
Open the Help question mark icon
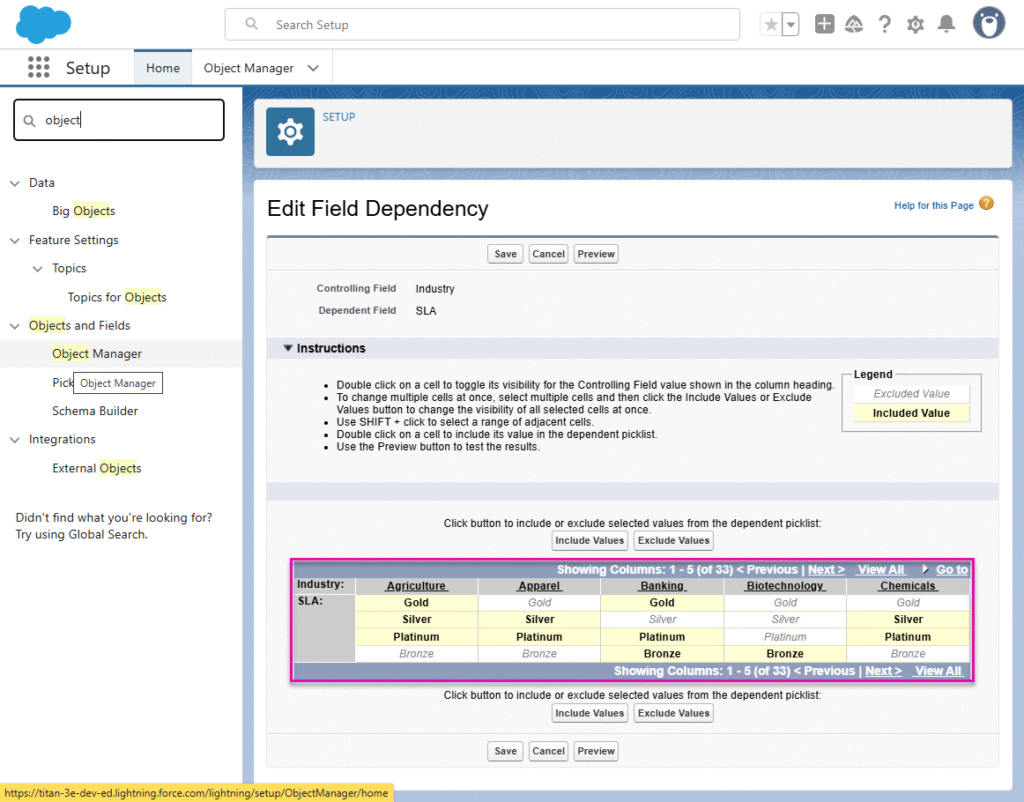pos(884,25)
